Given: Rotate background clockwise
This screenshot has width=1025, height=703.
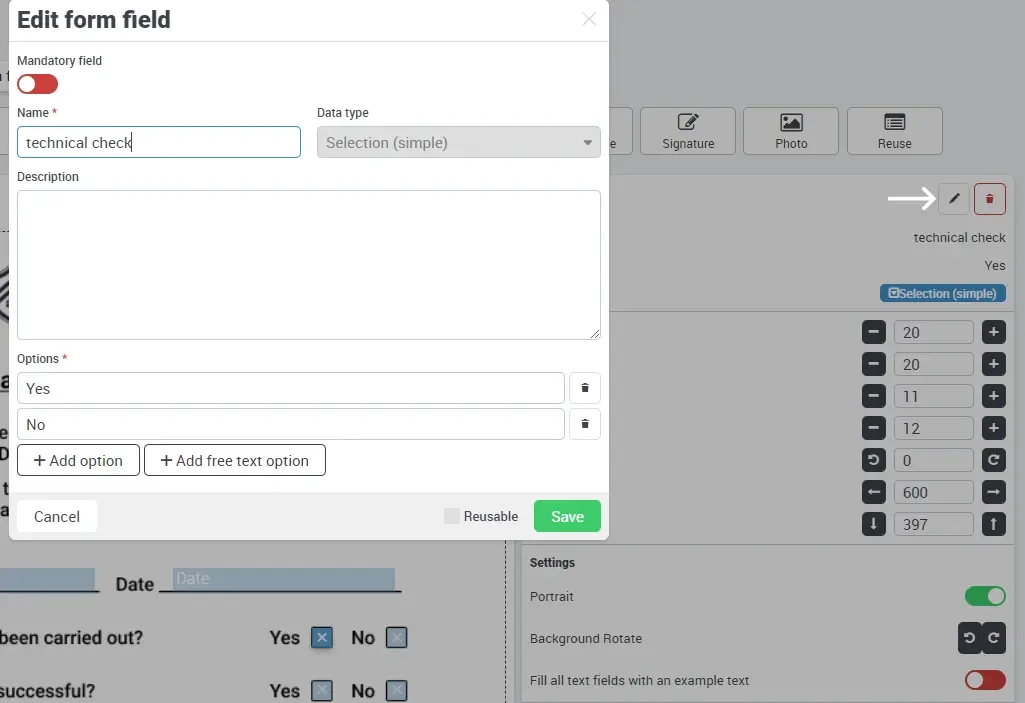Looking at the screenshot, I should pos(993,638).
